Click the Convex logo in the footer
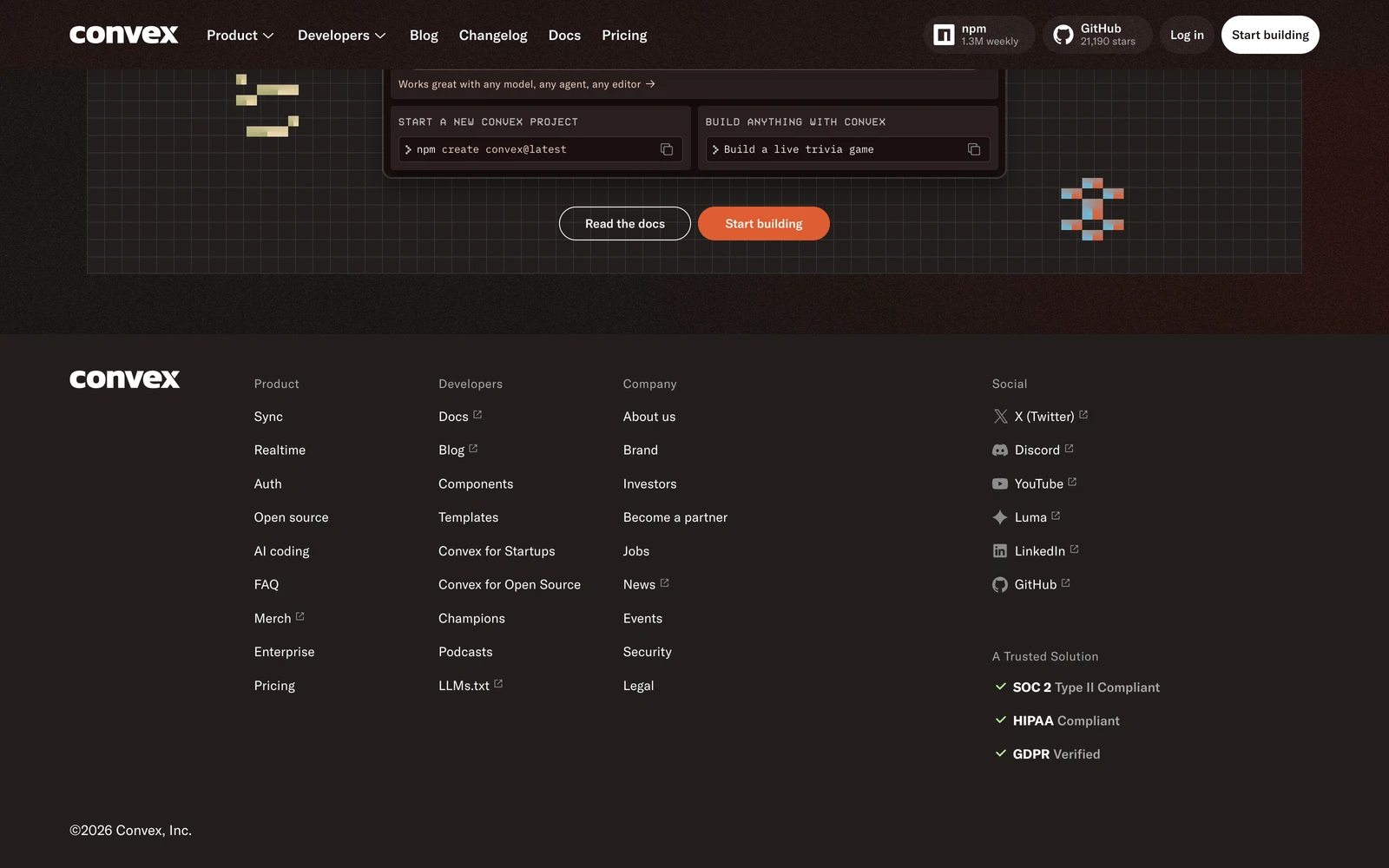The height and width of the screenshot is (868, 1389). 125,378
